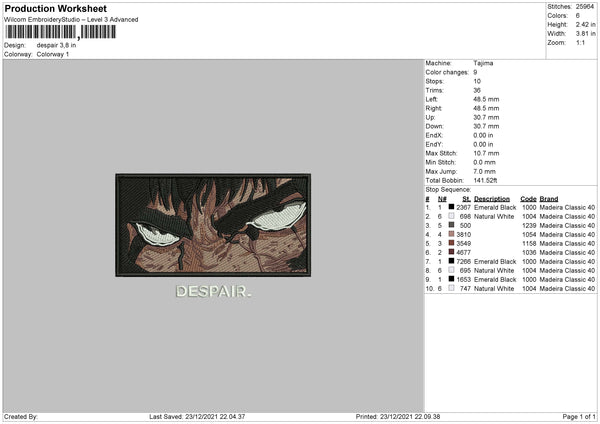This screenshot has height=424, width=600.
Task: Click the stitch count 7266 in row 7
Action: point(463,261)
